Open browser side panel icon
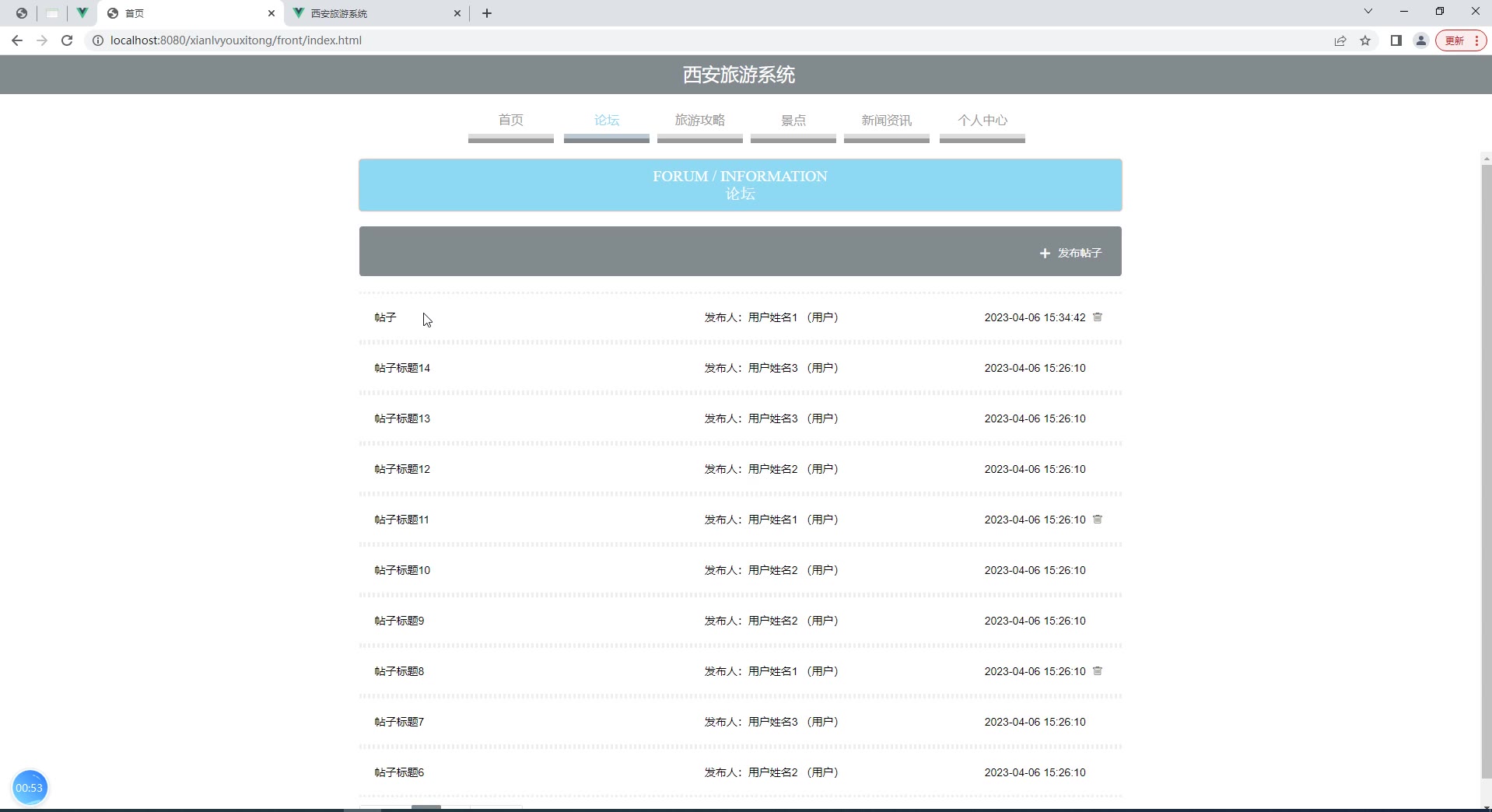This screenshot has width=1492, height=812. tap(1396, 40)
